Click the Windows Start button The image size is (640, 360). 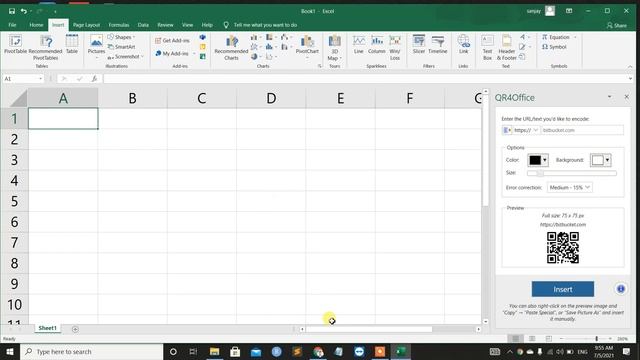[10, 351]
